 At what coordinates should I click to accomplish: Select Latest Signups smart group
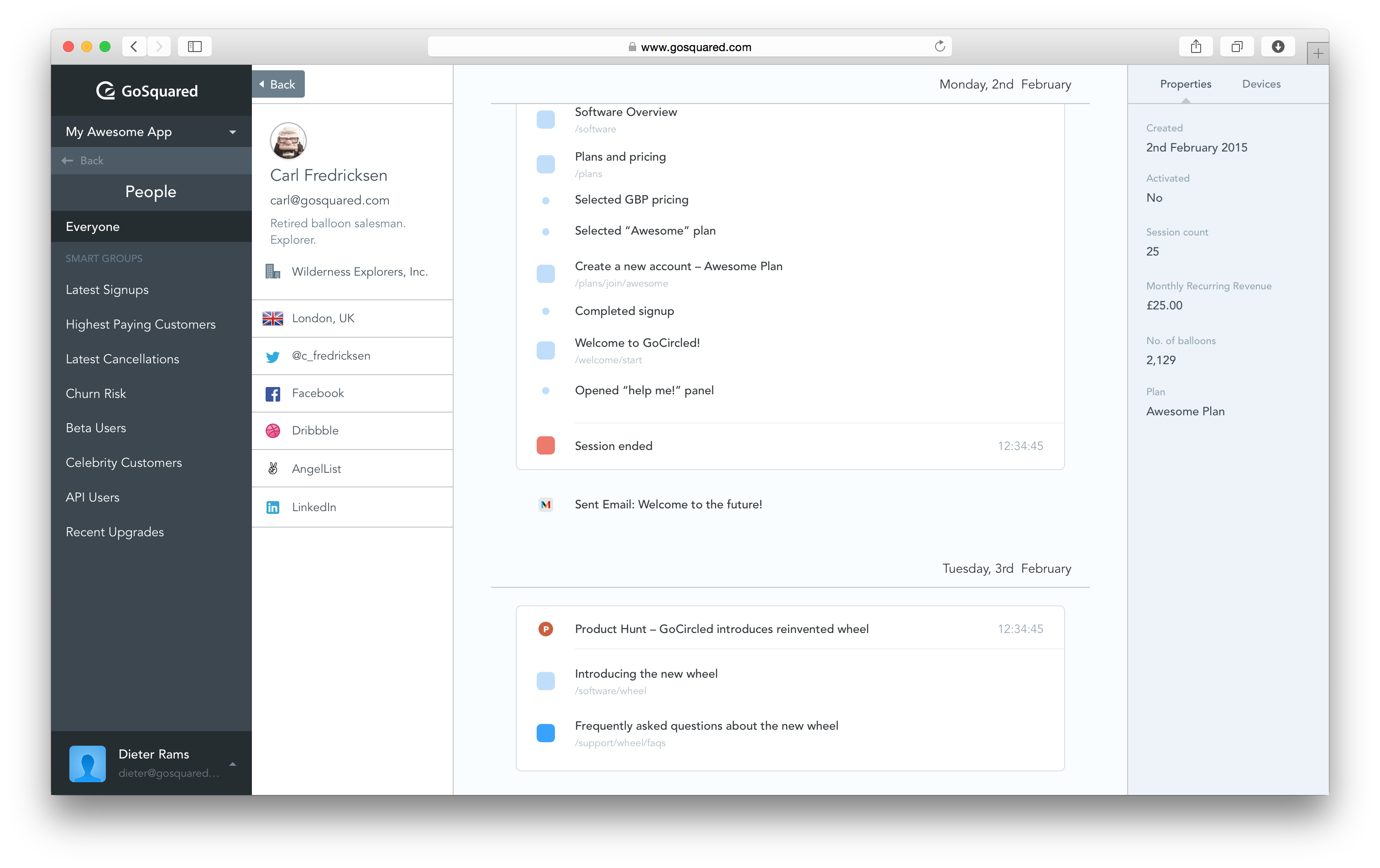(x=107, y=289)
